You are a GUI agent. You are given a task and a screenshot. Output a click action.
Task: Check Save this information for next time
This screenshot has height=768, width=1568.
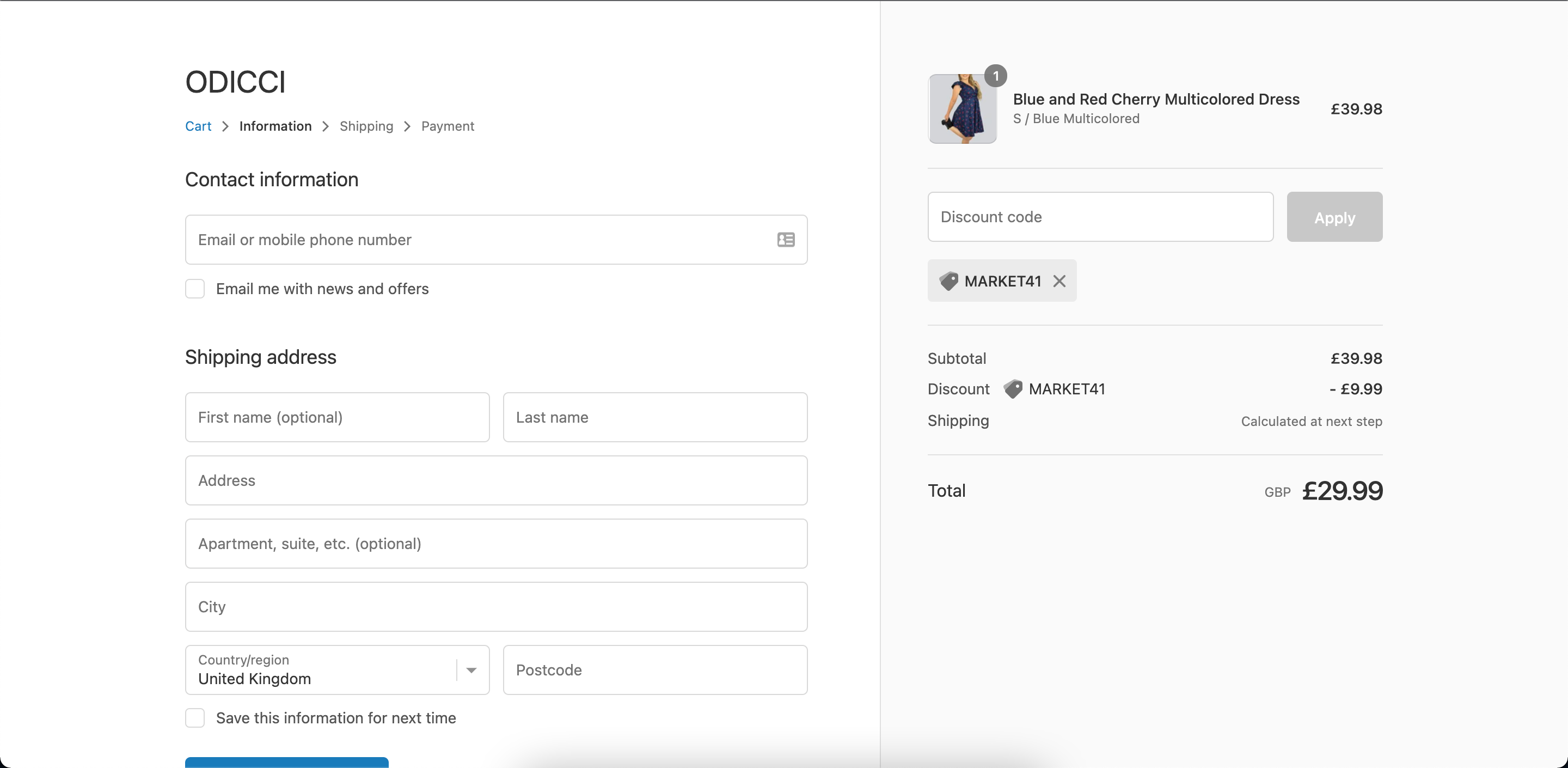click(x=195, y=718)
